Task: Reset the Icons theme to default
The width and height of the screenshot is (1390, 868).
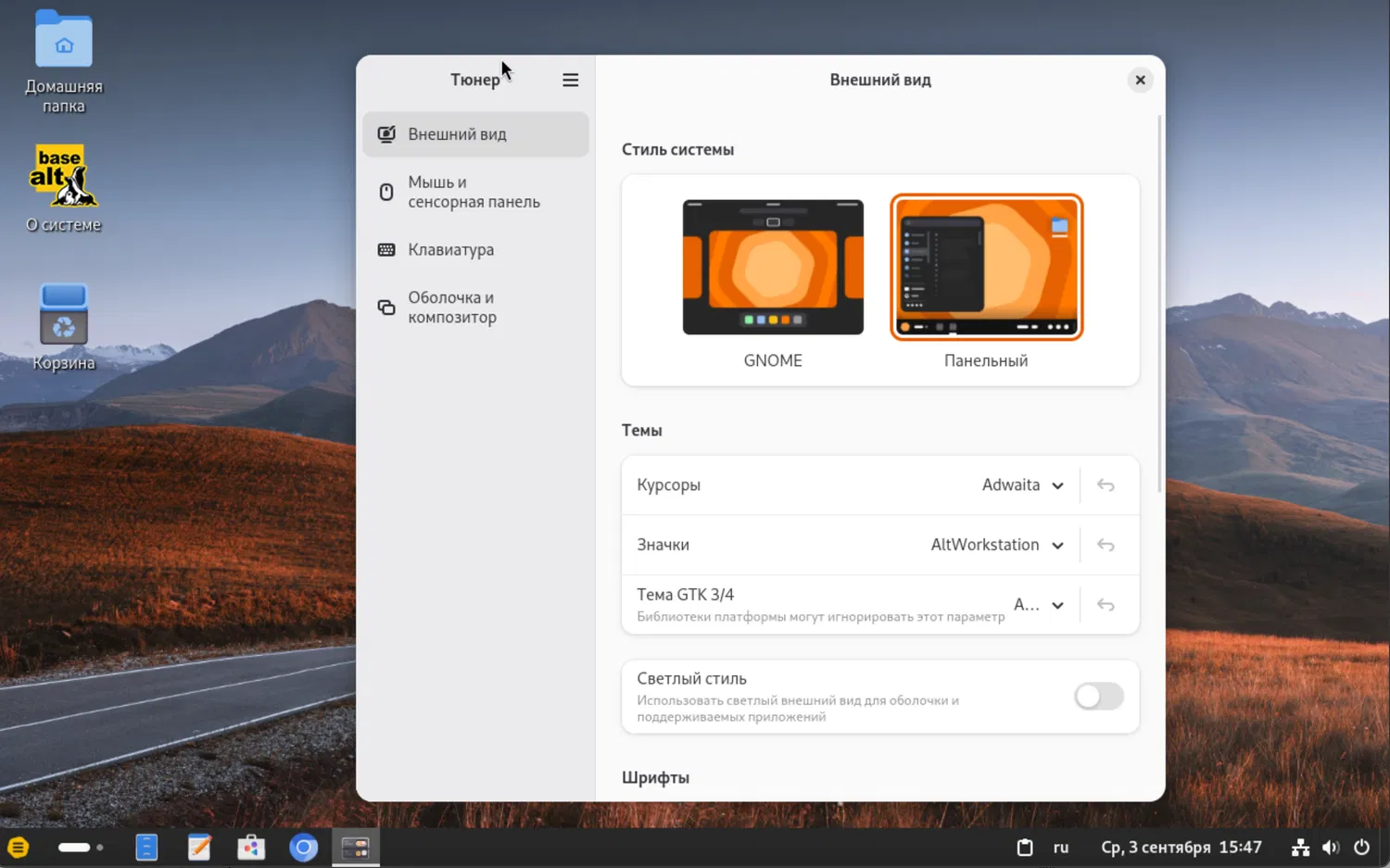Action: coord(1106,546)
